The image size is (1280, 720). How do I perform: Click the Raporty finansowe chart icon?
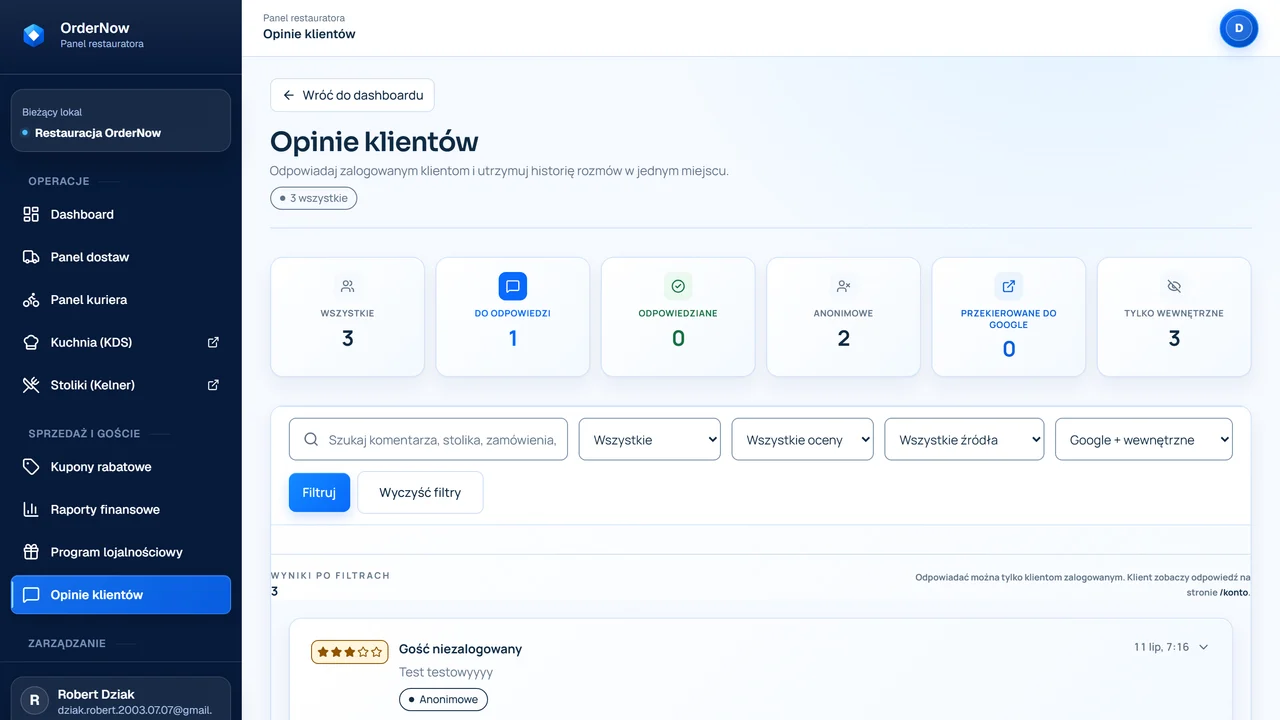[x=31, y=510]
